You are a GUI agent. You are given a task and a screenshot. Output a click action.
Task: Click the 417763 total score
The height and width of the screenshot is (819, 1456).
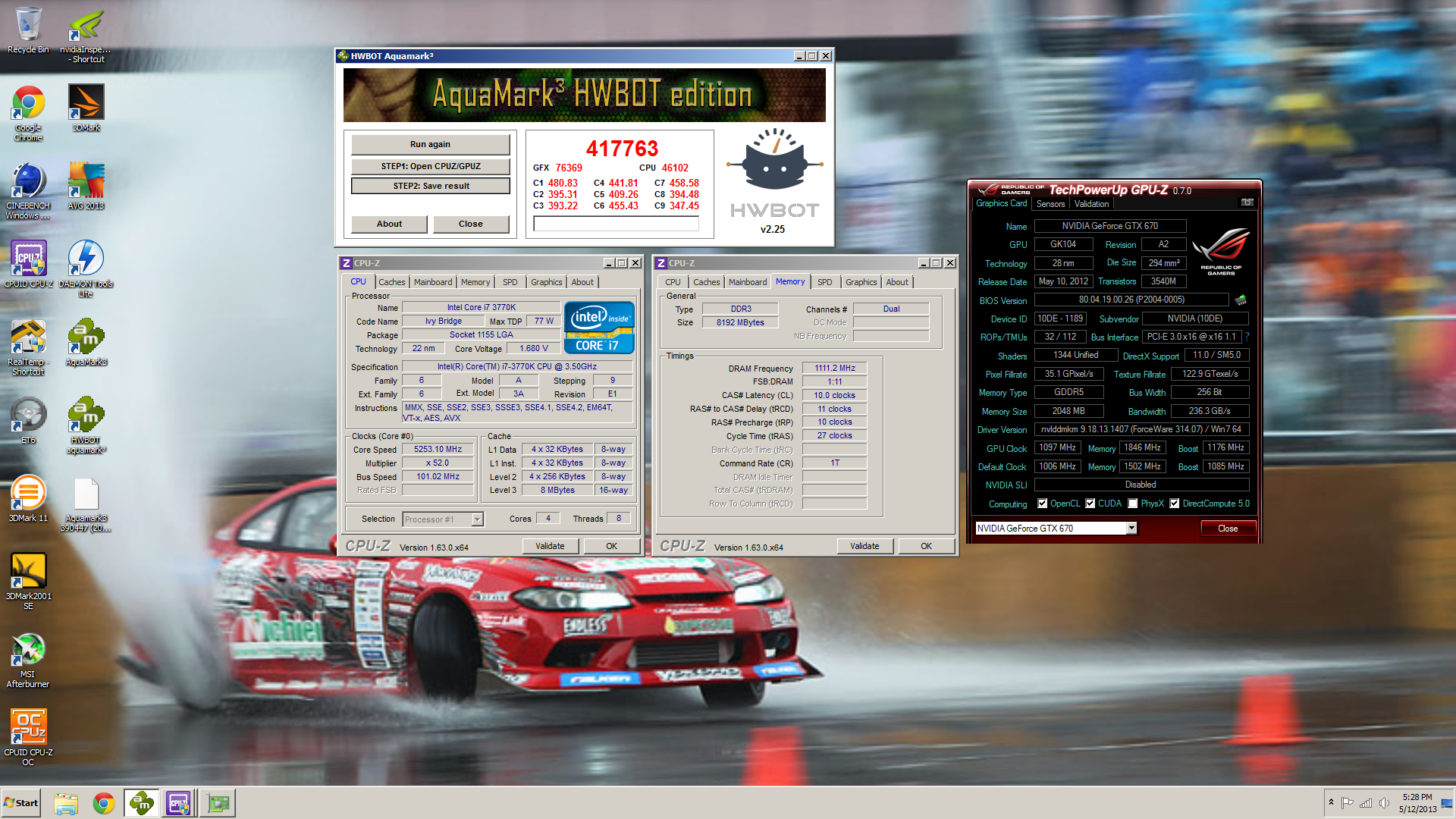coord(622,149)
